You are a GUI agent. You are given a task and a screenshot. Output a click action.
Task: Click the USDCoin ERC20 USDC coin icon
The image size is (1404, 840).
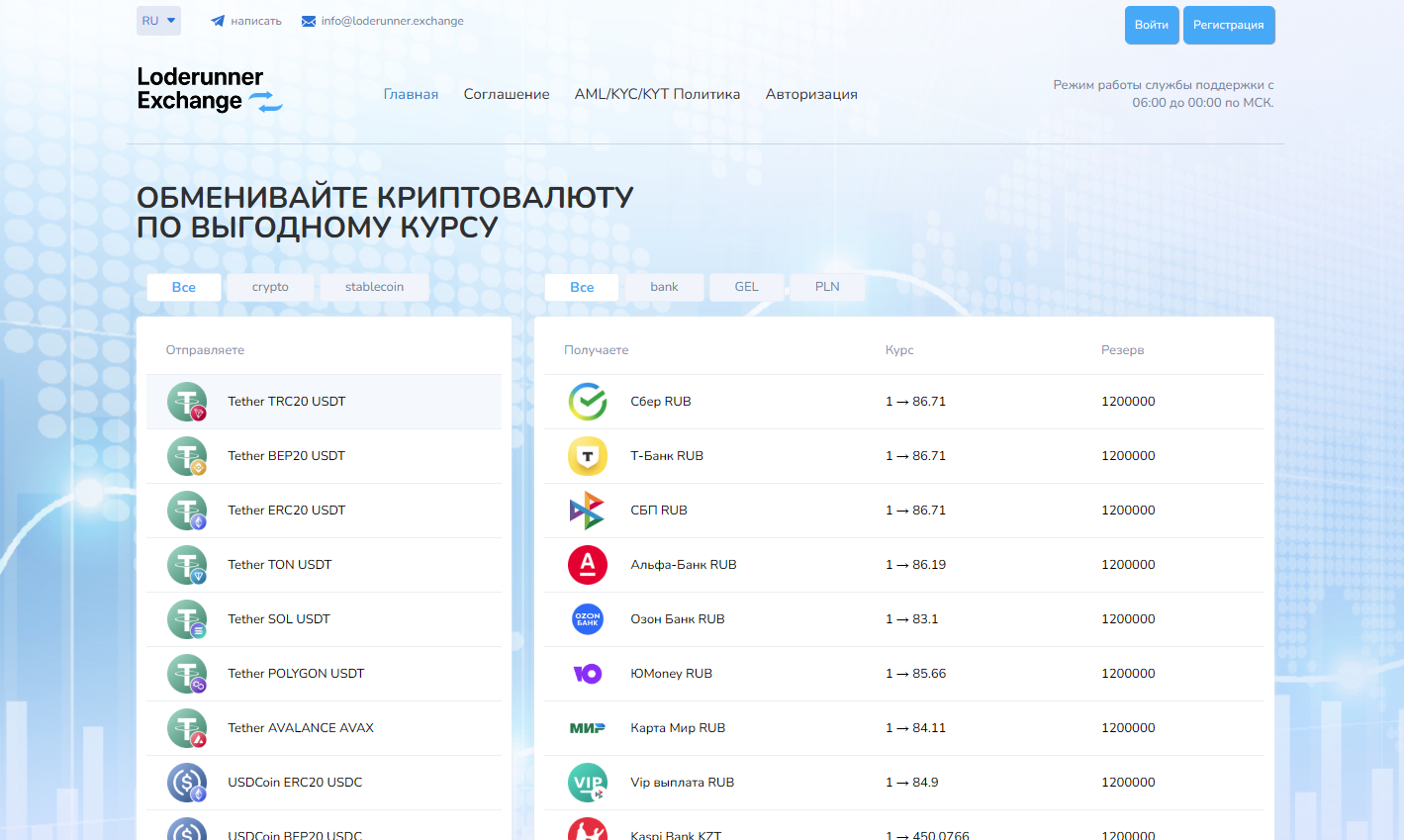pos(187,783)
